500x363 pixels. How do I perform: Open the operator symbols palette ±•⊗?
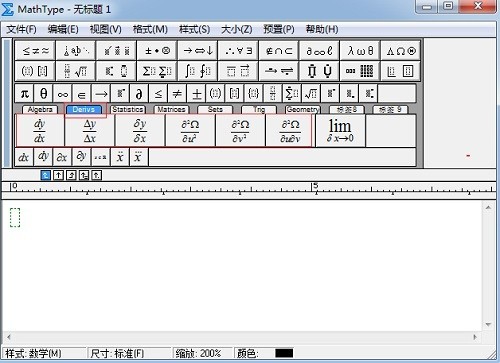[157, 51]
